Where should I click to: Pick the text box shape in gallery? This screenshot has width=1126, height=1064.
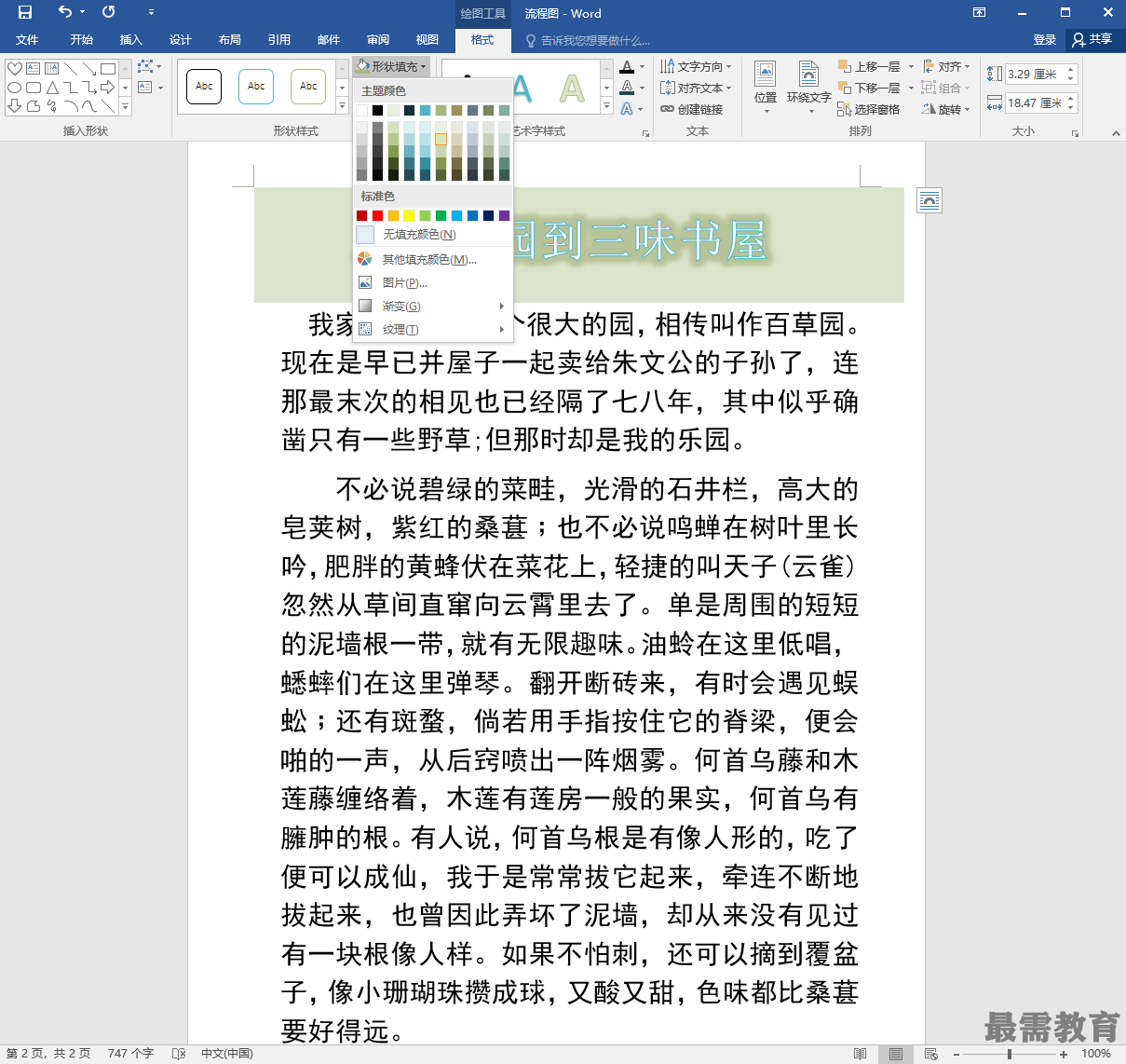click(34, 69)
